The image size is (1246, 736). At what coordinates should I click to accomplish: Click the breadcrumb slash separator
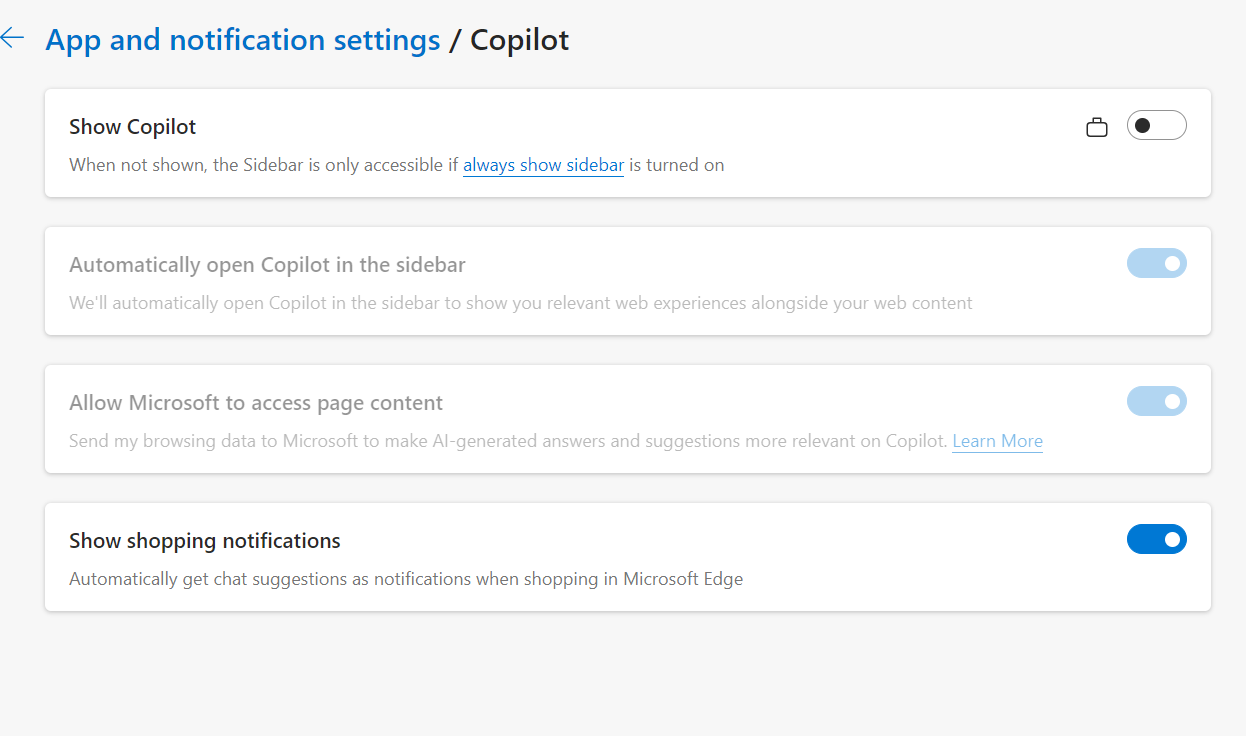[456, 40]
